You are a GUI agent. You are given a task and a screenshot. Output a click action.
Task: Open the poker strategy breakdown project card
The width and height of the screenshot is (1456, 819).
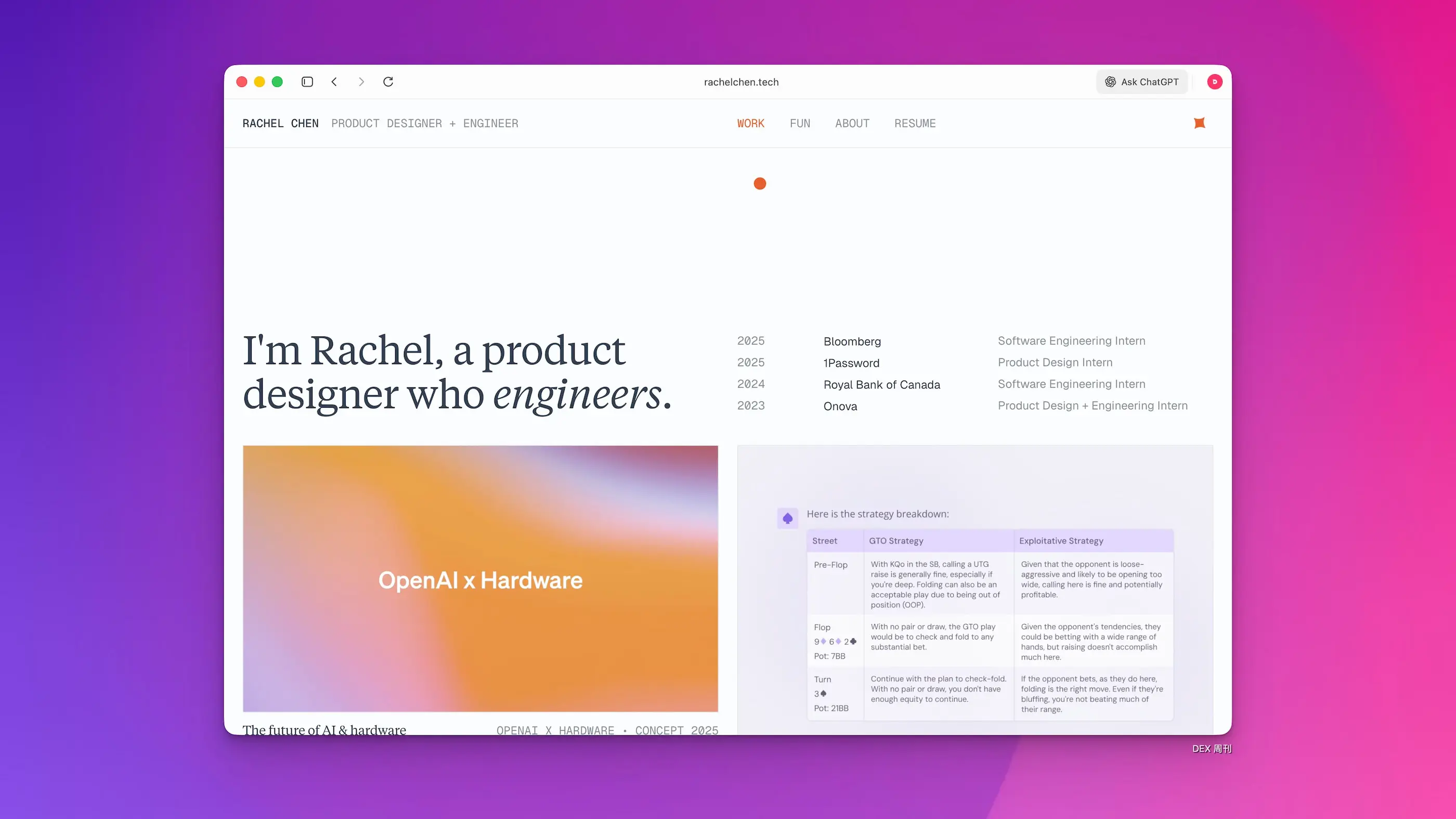point(974,588)
